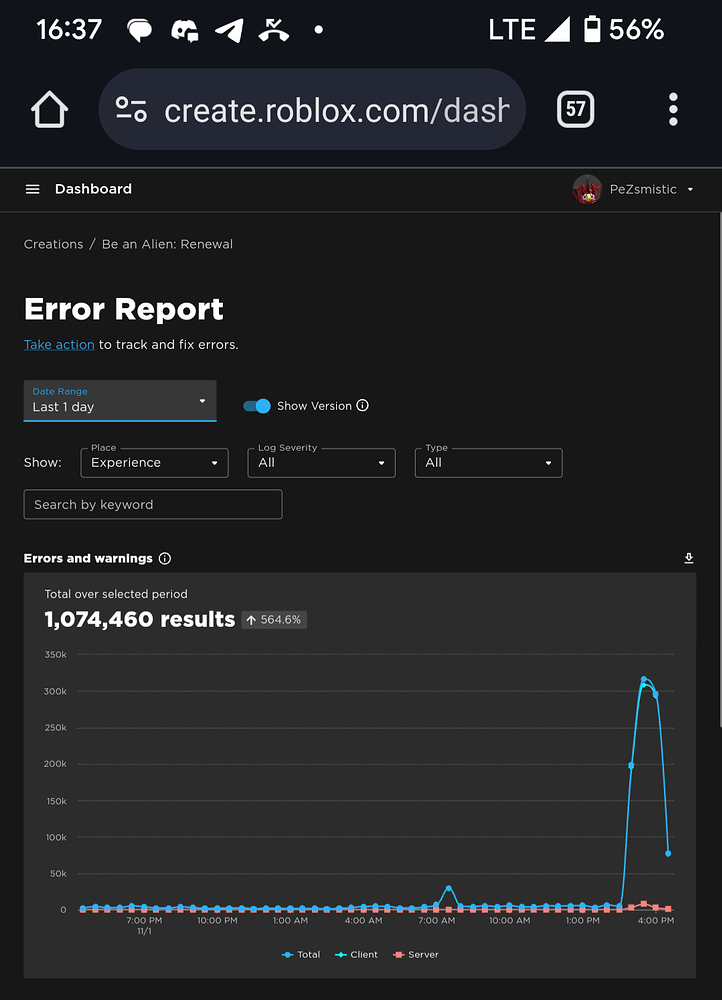Click the last data point near 4:00 PM
Screen dimensions: 722x1000
668,853
